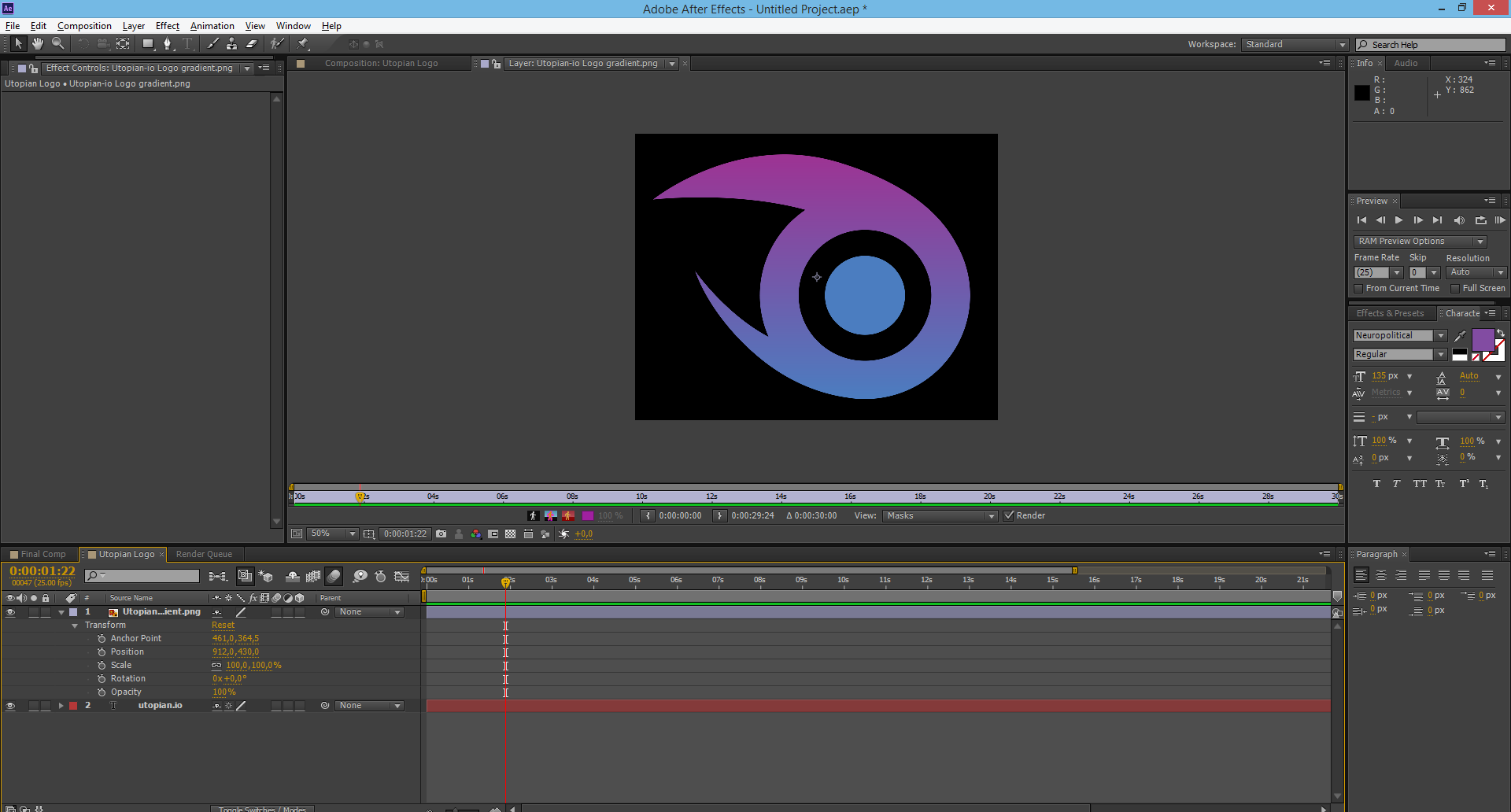Play the preview
The width and height of the screenshot is (1511, 812).
1398,220
